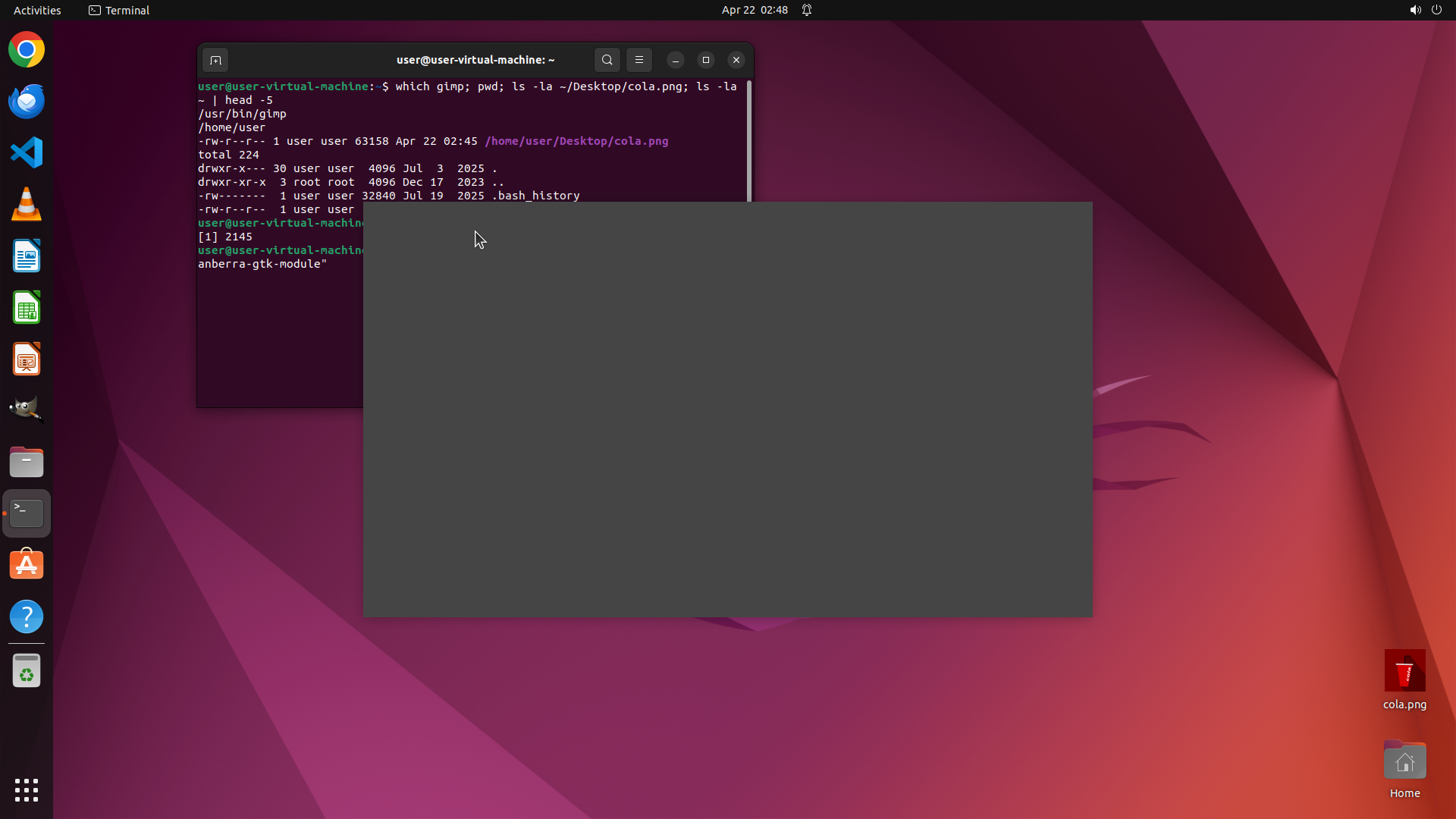The image size is (1456, 819).
Task: Open the Files manager
Action: coord(27,462)
